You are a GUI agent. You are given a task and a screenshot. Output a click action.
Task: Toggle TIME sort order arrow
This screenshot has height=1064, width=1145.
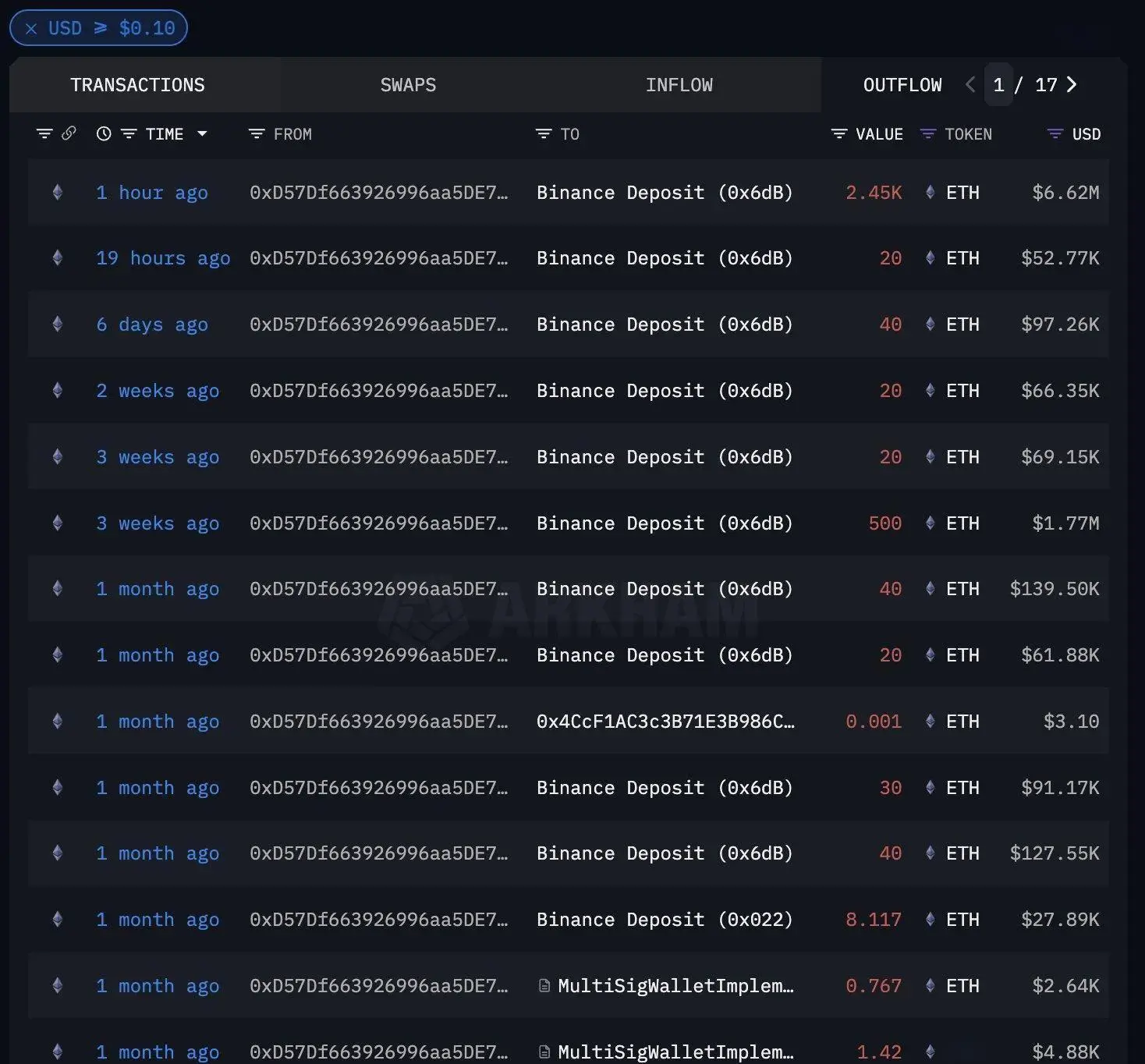tap(202, 134)
